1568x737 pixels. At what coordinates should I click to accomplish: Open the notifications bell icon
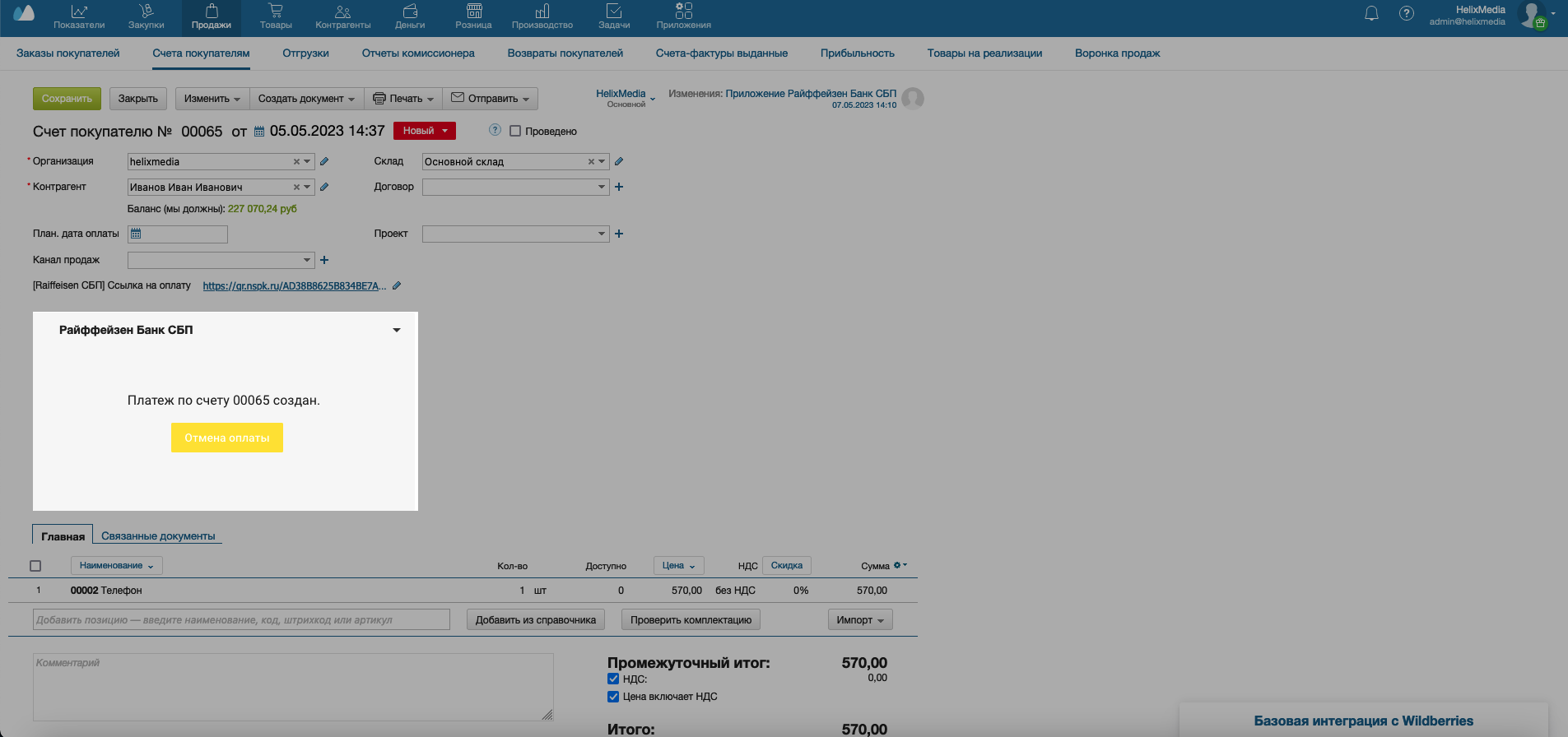point(1371,13)
